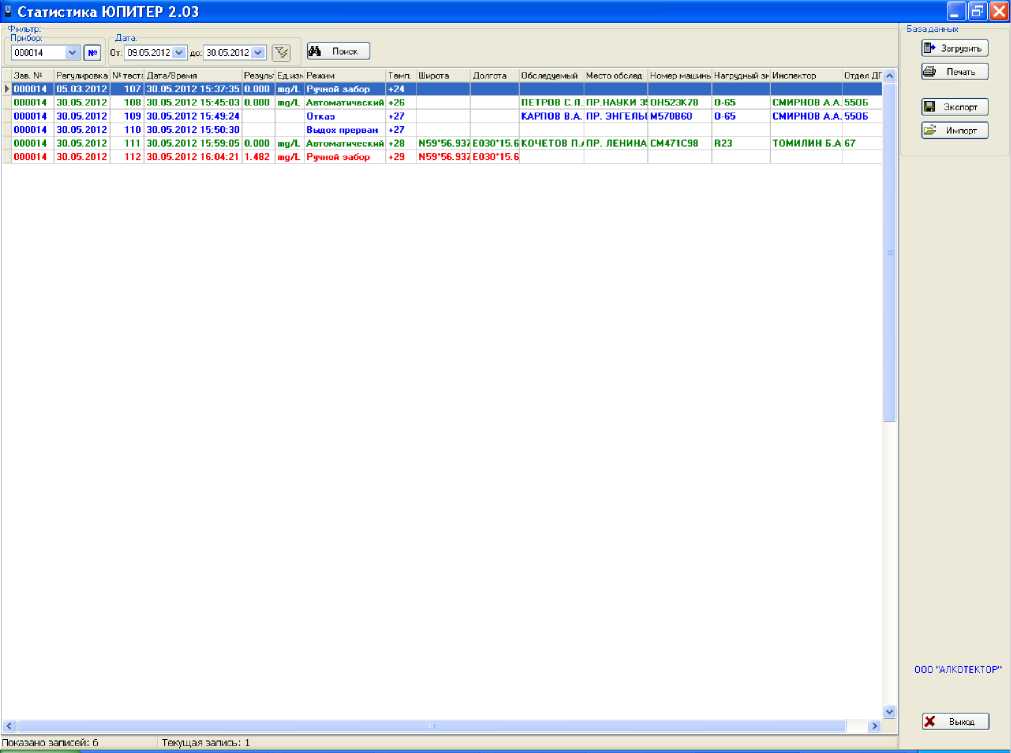
Task: Click the Импорт button
Action: (954, 130)
